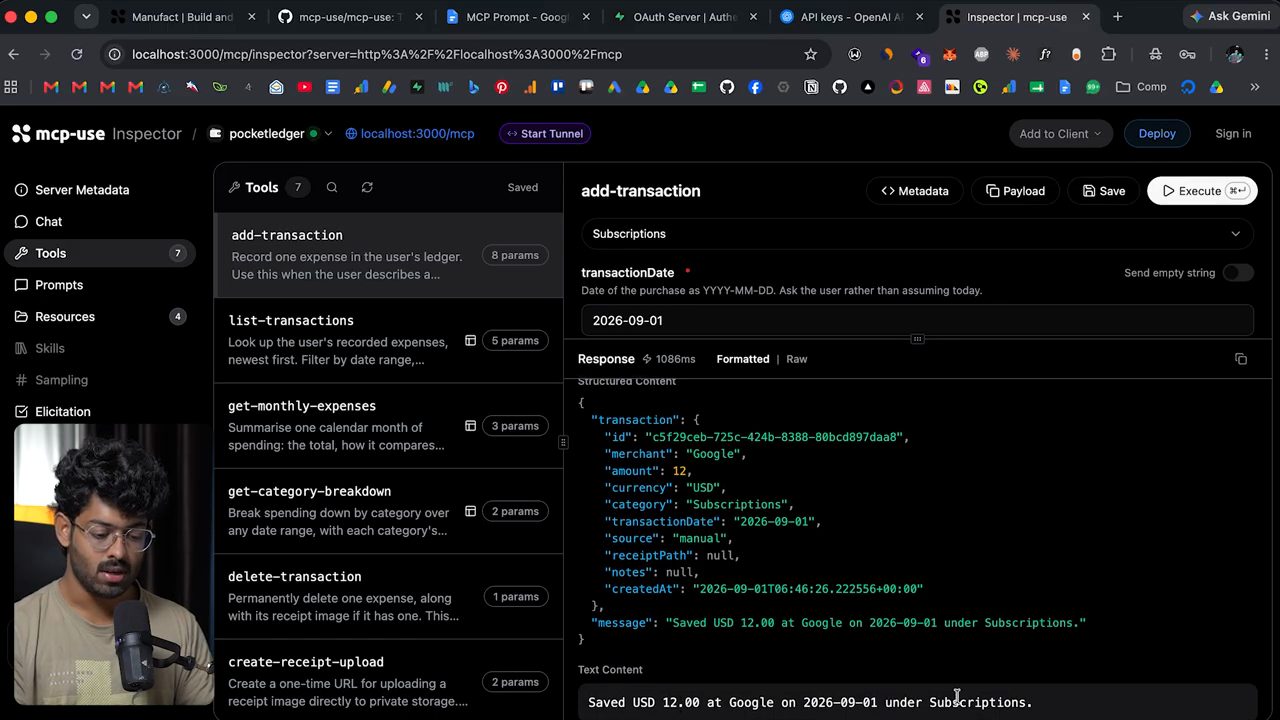Image resolution: width=1280 pixels, height=720 pixels.
Task: Click the Sign in link
Action: coord(1233,134)
